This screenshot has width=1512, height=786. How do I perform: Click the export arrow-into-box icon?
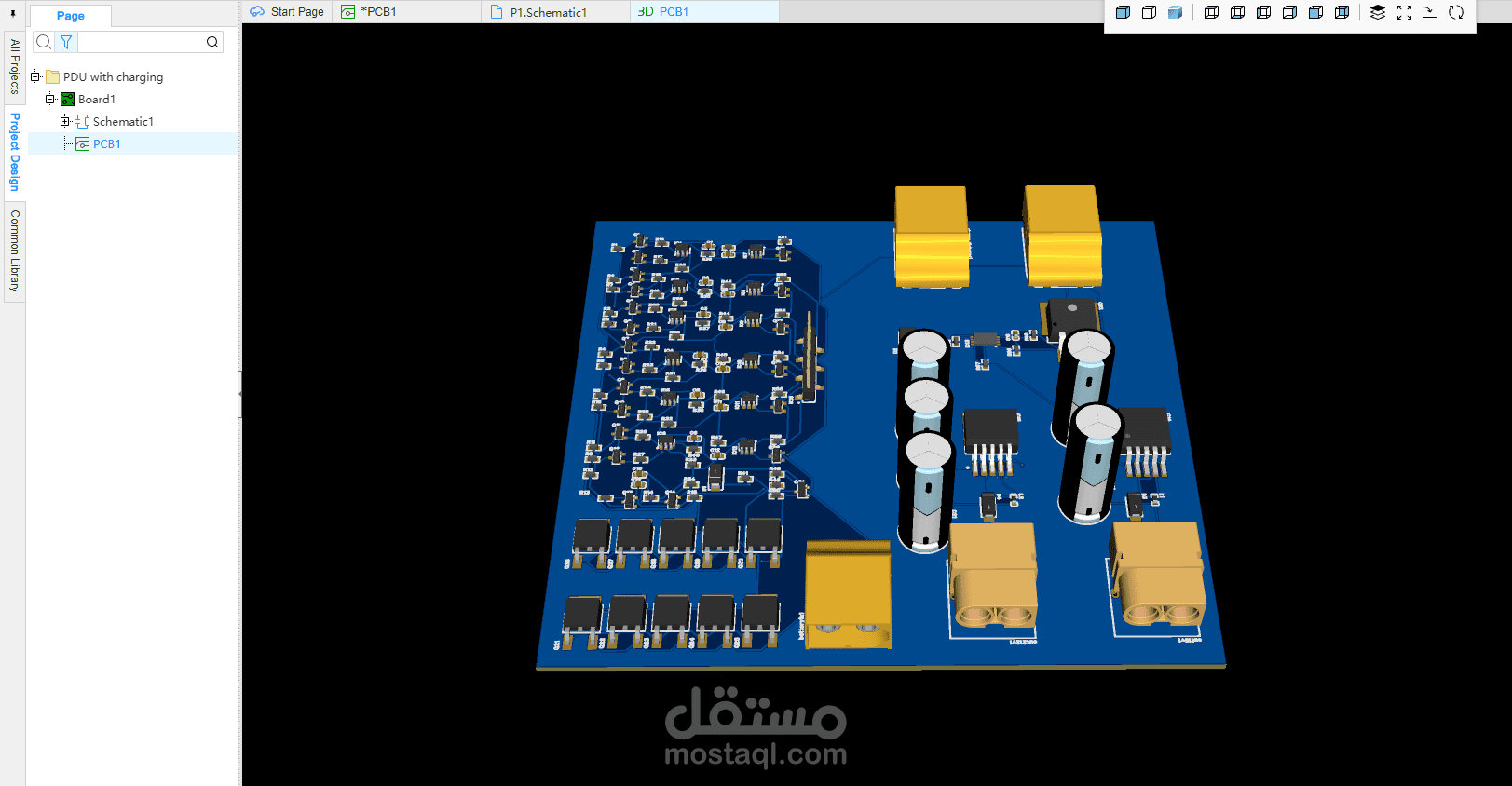click(1430, 12)
